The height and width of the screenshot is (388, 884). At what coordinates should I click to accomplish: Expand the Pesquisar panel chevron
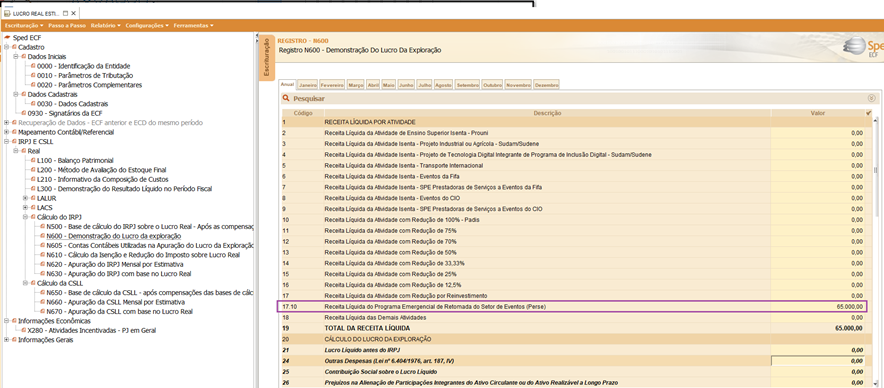872,98
